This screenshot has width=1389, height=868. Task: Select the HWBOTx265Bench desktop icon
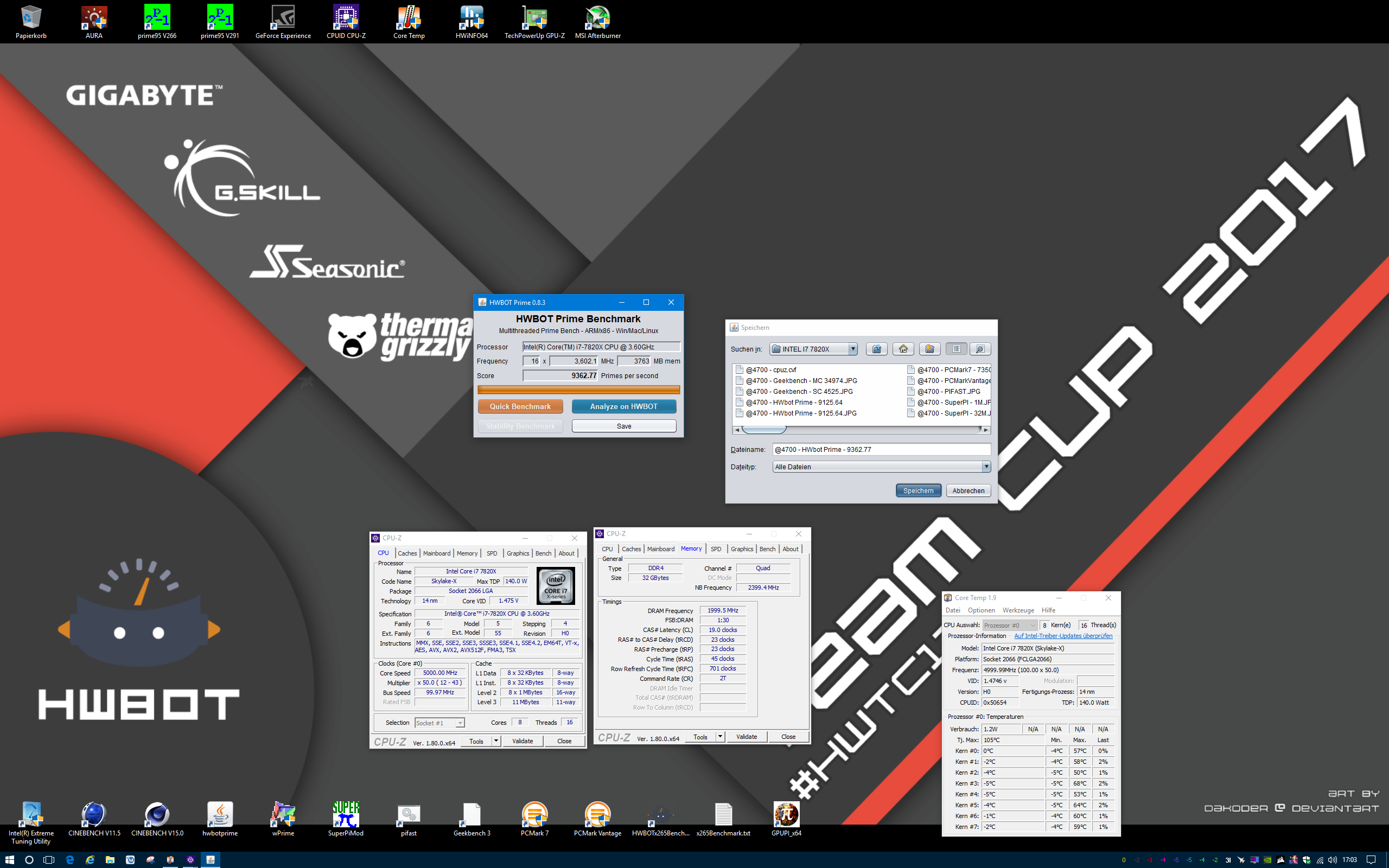coord(661,819)
